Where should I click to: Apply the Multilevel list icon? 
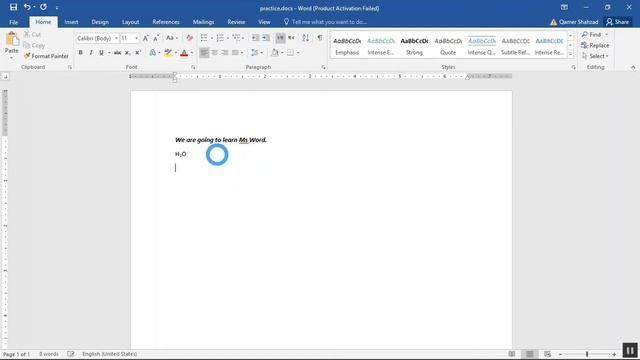tap(236, 38)
